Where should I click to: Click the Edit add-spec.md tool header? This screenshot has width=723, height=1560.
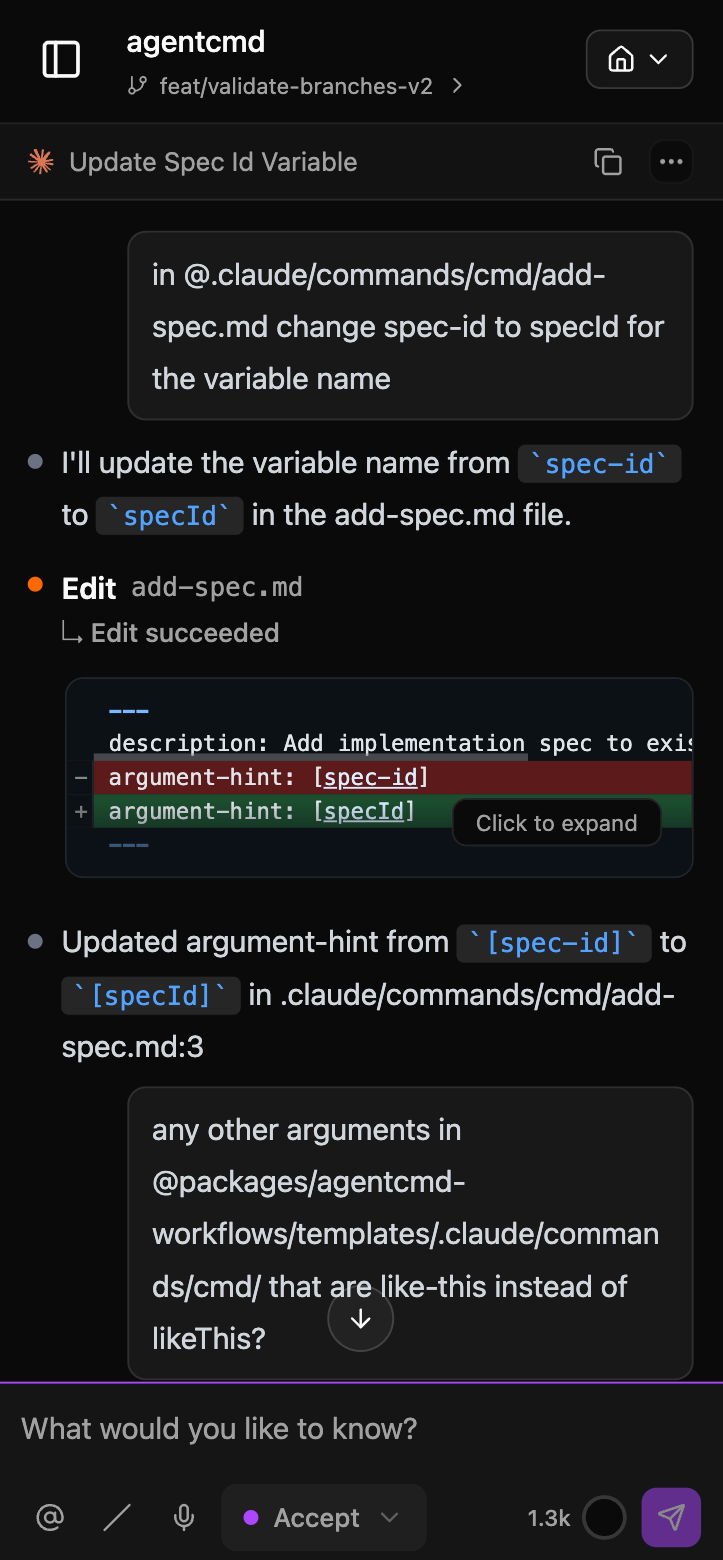pyautogui.click(x=182, y=588)
